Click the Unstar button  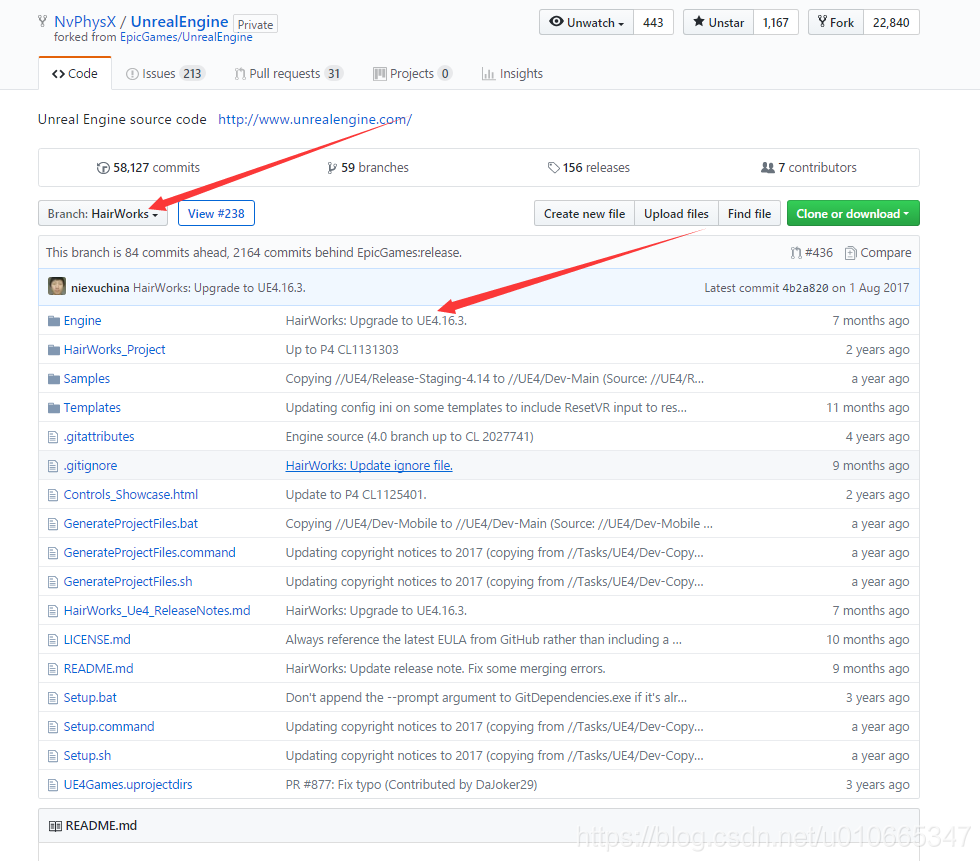coord(719,22)
